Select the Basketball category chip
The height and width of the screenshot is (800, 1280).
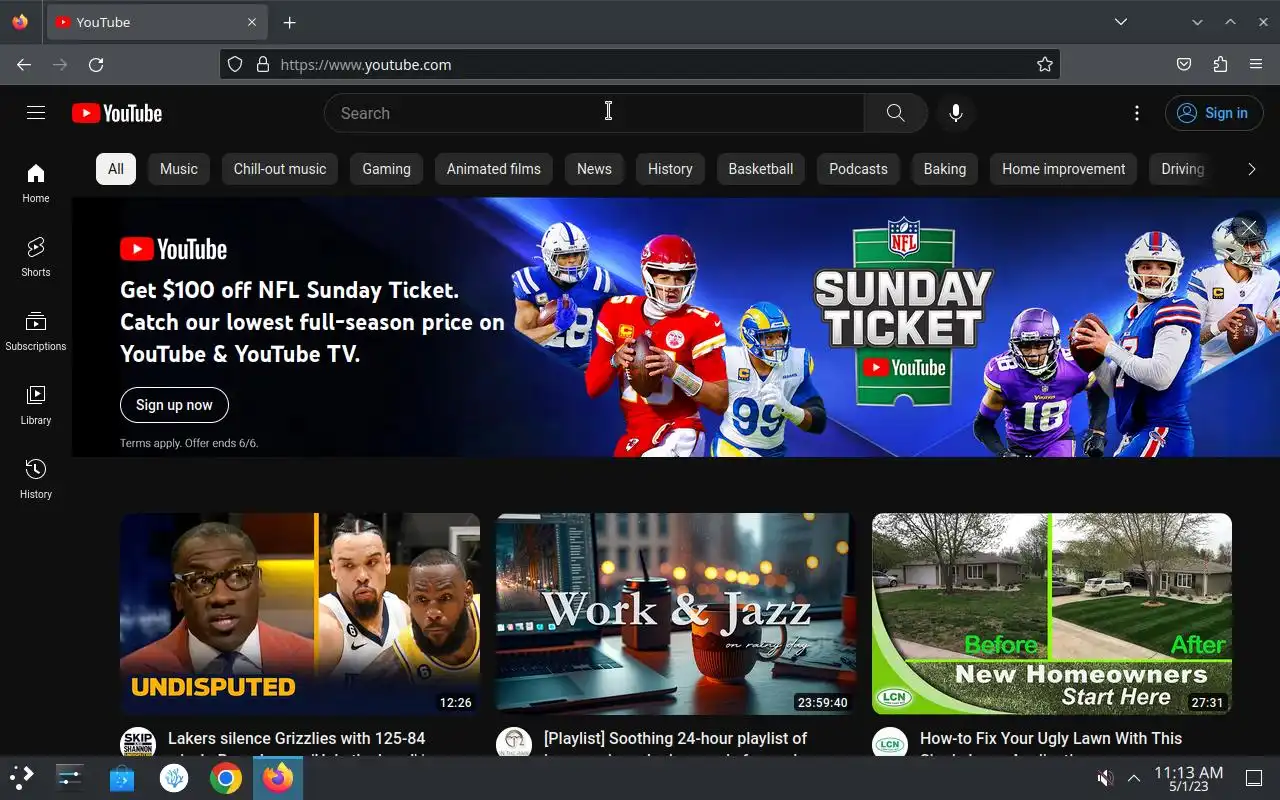[x=761, y=169]
